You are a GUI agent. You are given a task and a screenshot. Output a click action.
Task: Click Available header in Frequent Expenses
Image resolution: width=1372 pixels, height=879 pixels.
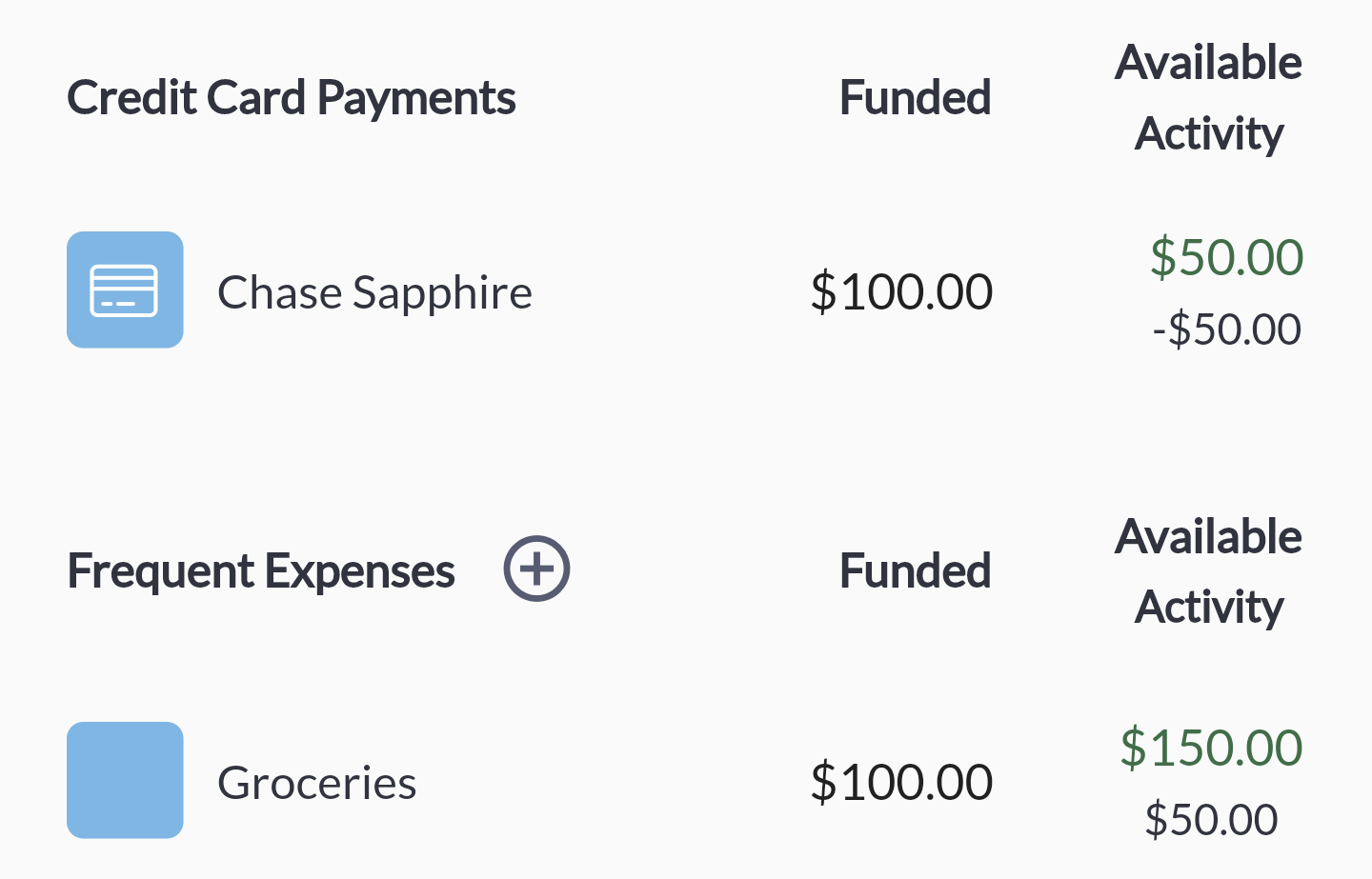pos(1208,536)
